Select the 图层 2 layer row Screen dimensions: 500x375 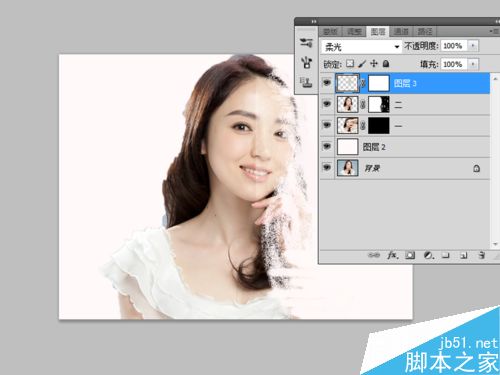coord(405,147)
